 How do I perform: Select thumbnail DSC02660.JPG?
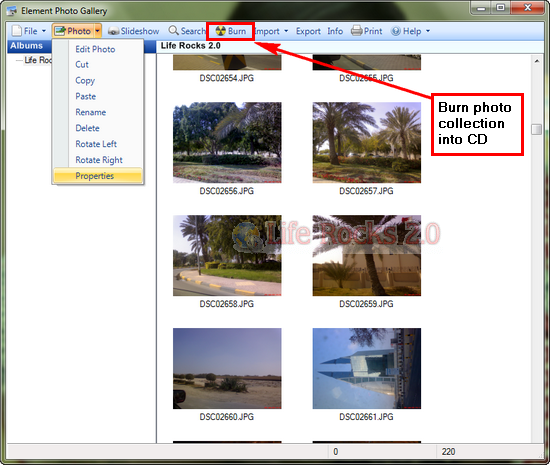(x=227, y=369)
